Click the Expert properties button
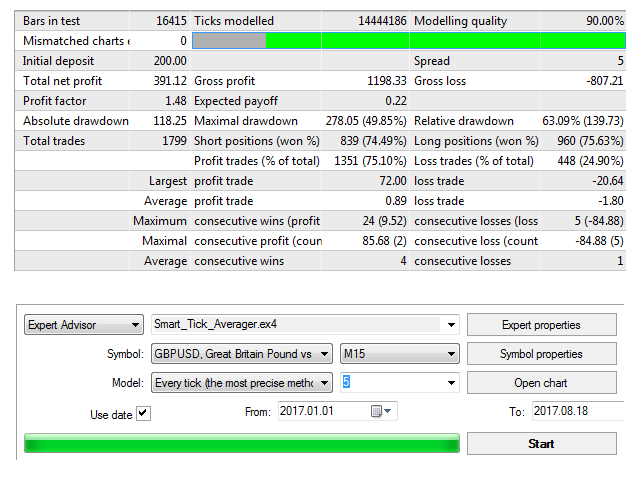The width and height of the screenshot is (640, 480). coord(541,325)
